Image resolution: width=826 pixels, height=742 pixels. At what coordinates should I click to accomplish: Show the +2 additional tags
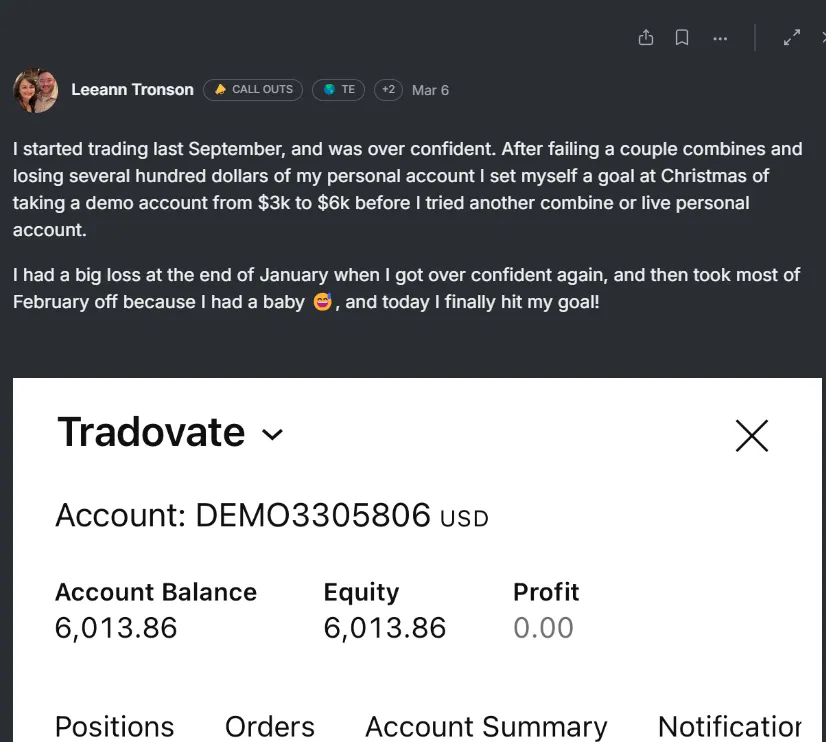pyautogui.click(x=388, y=90)
